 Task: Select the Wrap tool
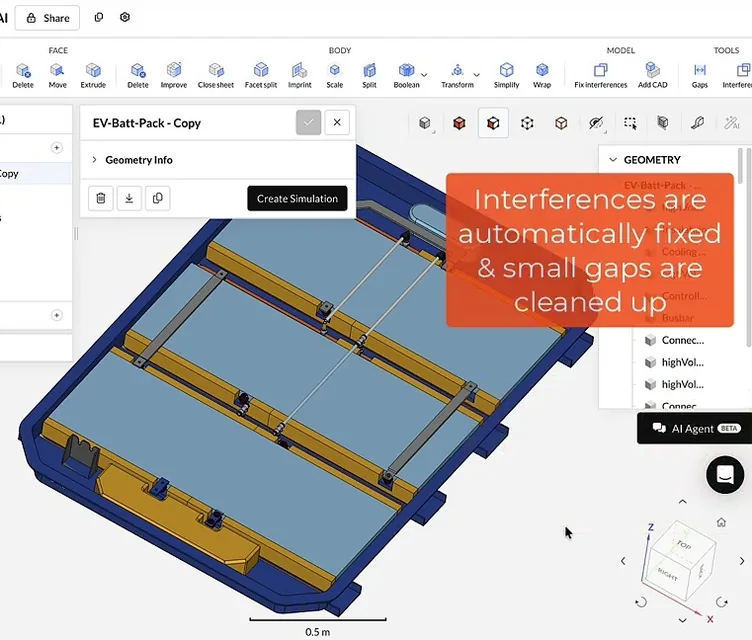542,75
